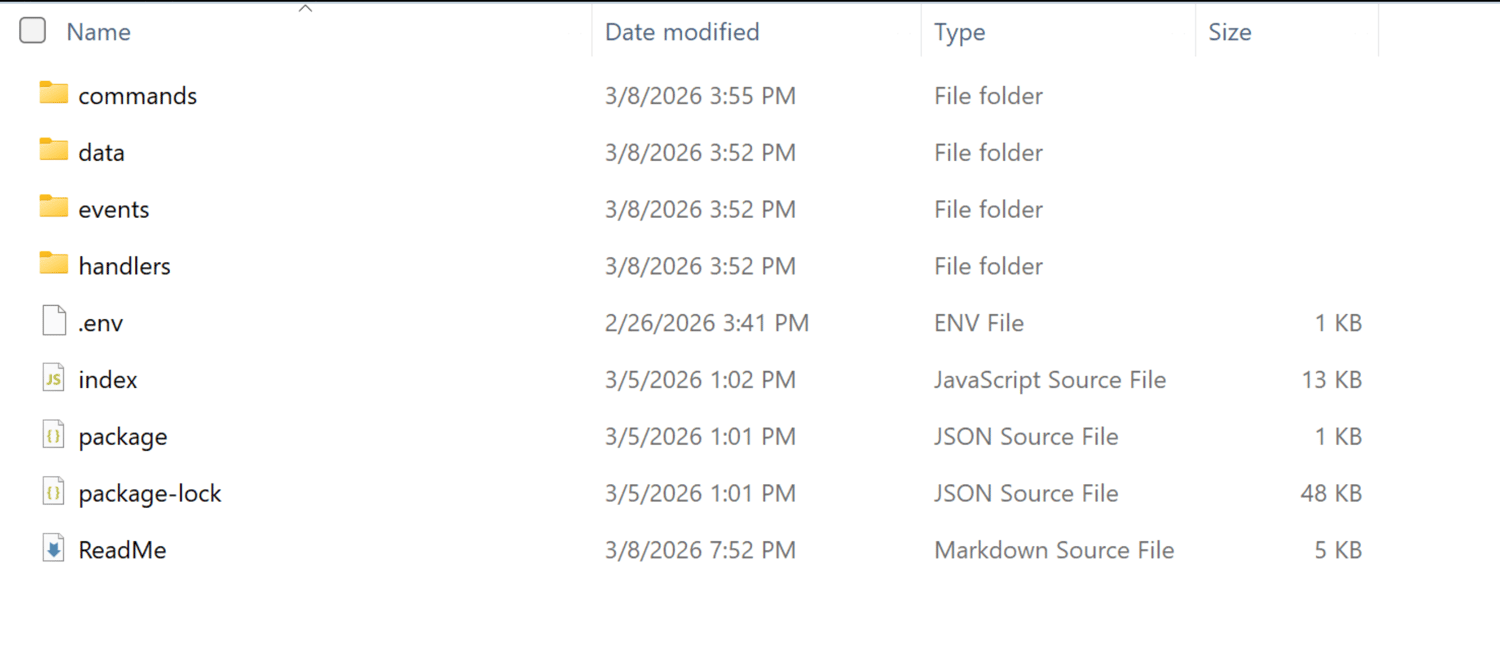Click the commands folder icon
Screen dimensions: 1500x648
pyautogui.click(x=54, y=94)
